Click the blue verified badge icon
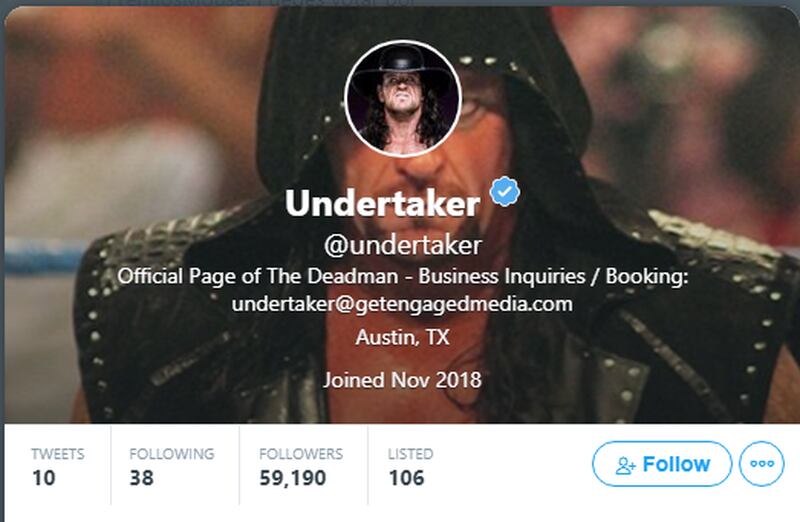 [505, 191]
